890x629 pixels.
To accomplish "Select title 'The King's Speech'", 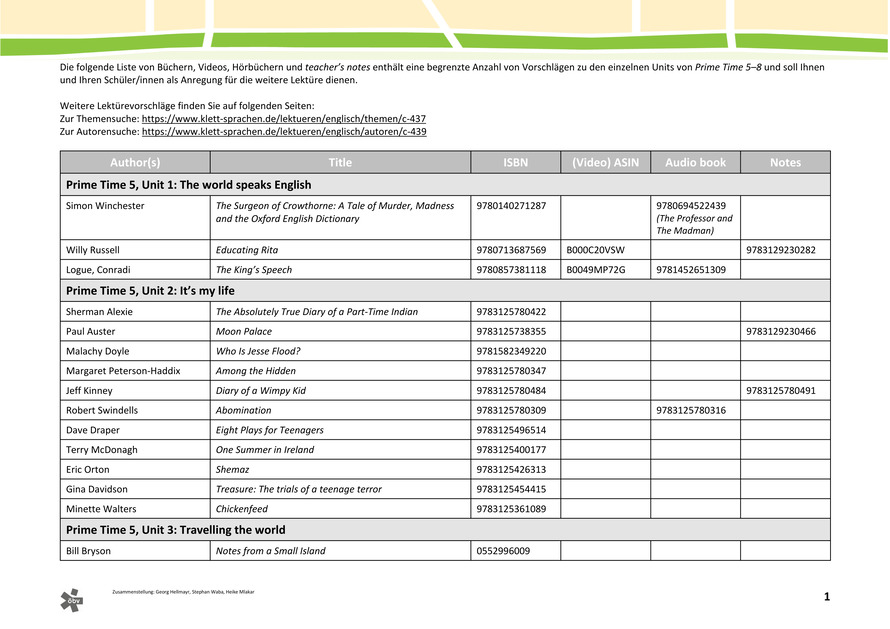I will click(254, 270).
